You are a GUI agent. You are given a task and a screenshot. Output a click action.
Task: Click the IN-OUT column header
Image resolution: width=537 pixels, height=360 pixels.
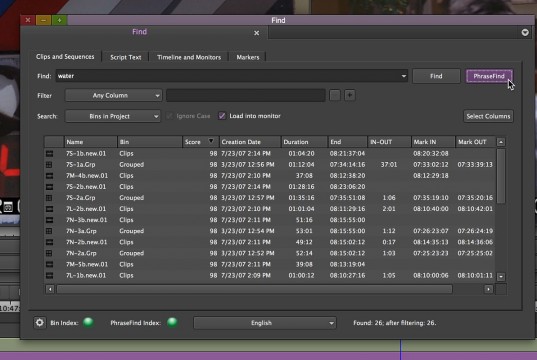pyautogui.click(x=389, y=142)
